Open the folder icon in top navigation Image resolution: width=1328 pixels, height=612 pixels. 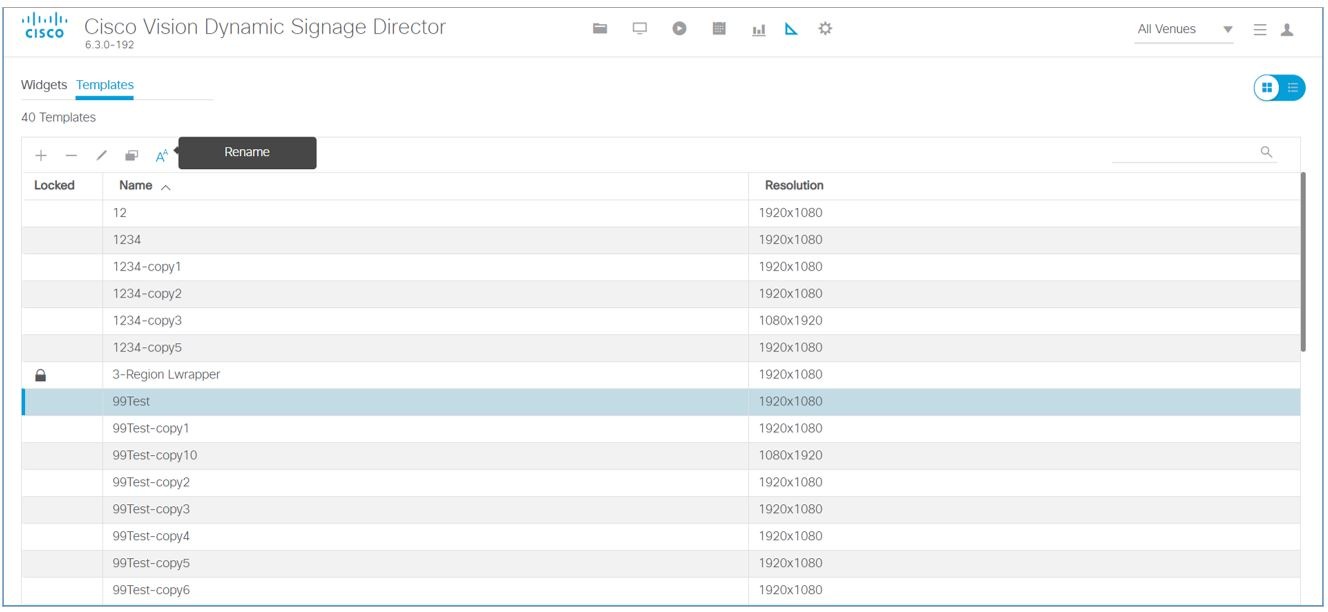click(600, 29)
